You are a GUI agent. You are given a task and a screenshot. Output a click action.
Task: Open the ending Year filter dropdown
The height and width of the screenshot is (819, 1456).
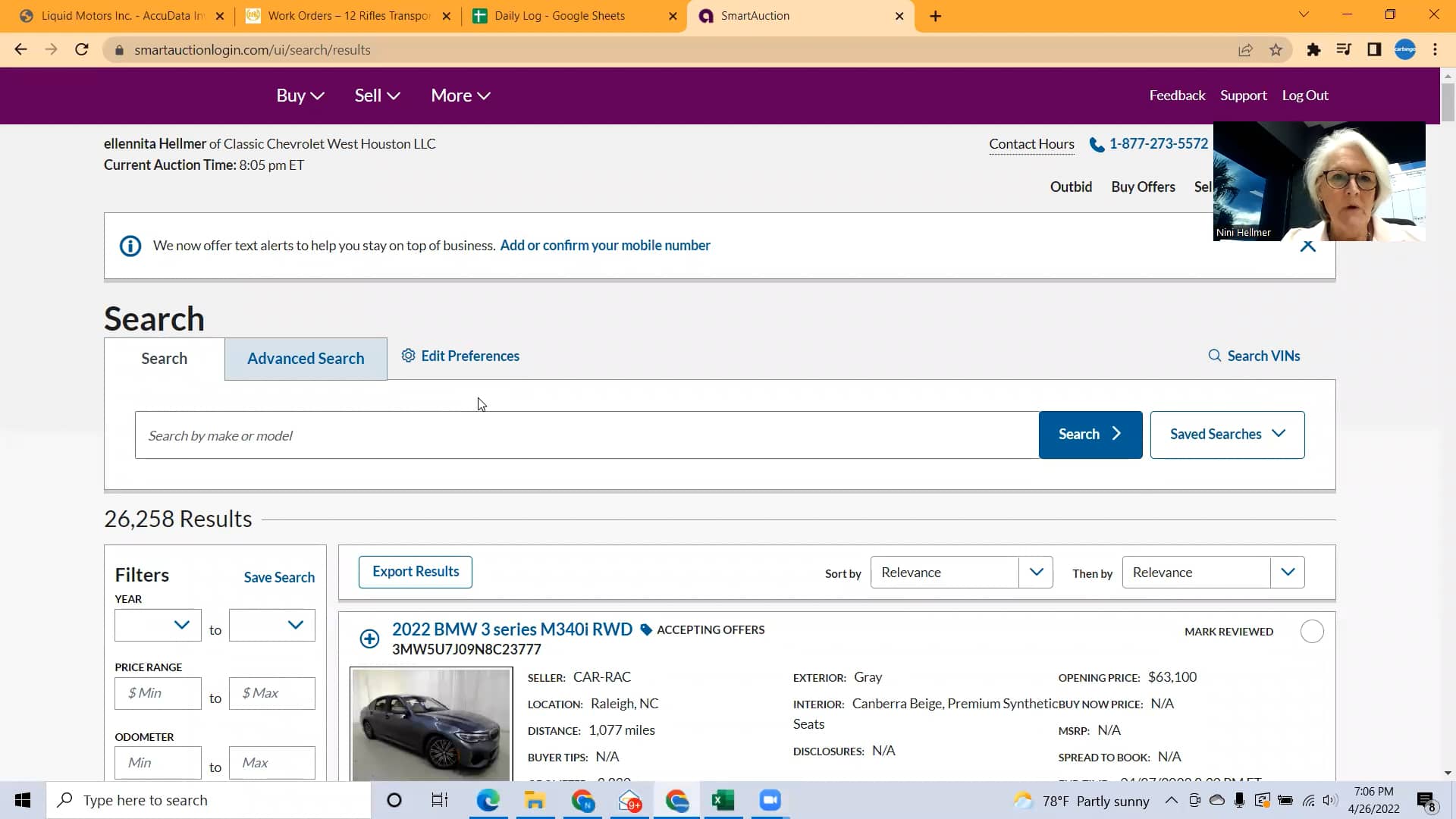pyautogui.click(x=271, y=625)
